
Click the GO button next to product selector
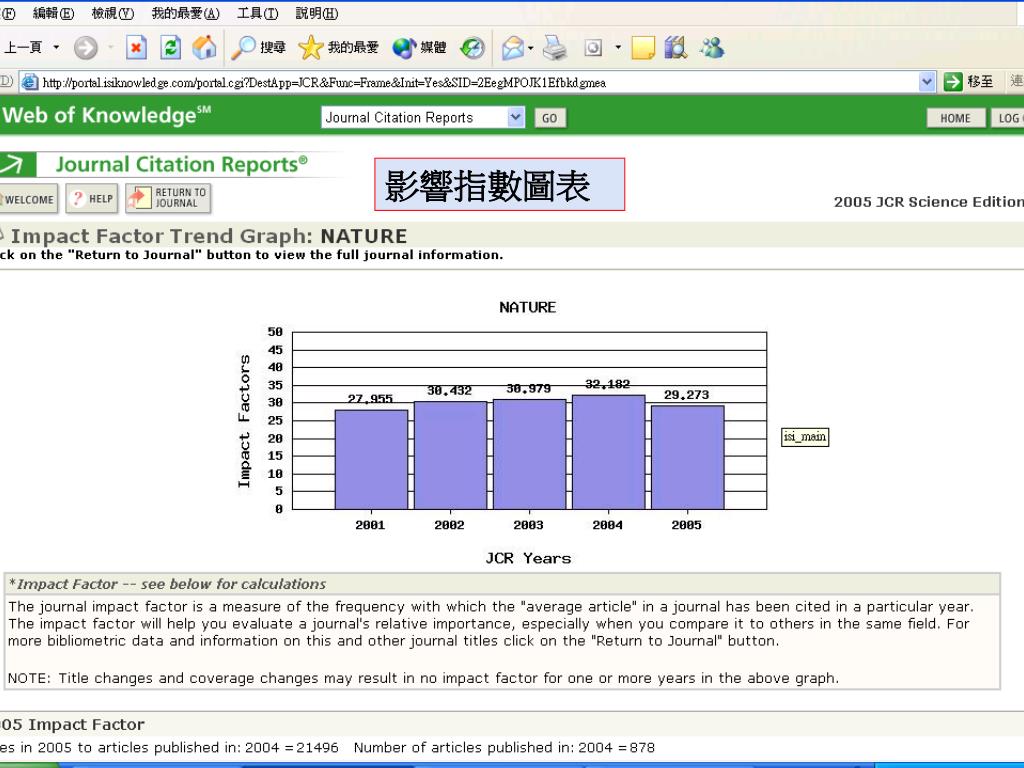coord(550,118)
